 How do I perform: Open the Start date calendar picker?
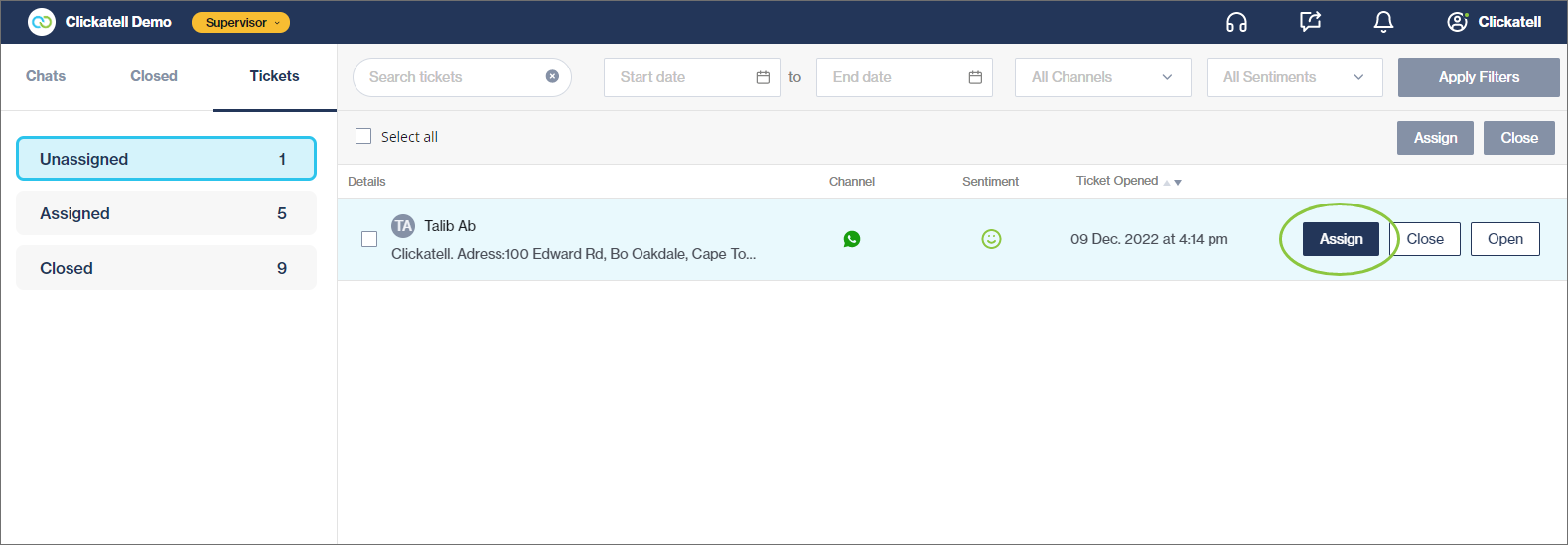pyautogui.click(x=763, y=77)
